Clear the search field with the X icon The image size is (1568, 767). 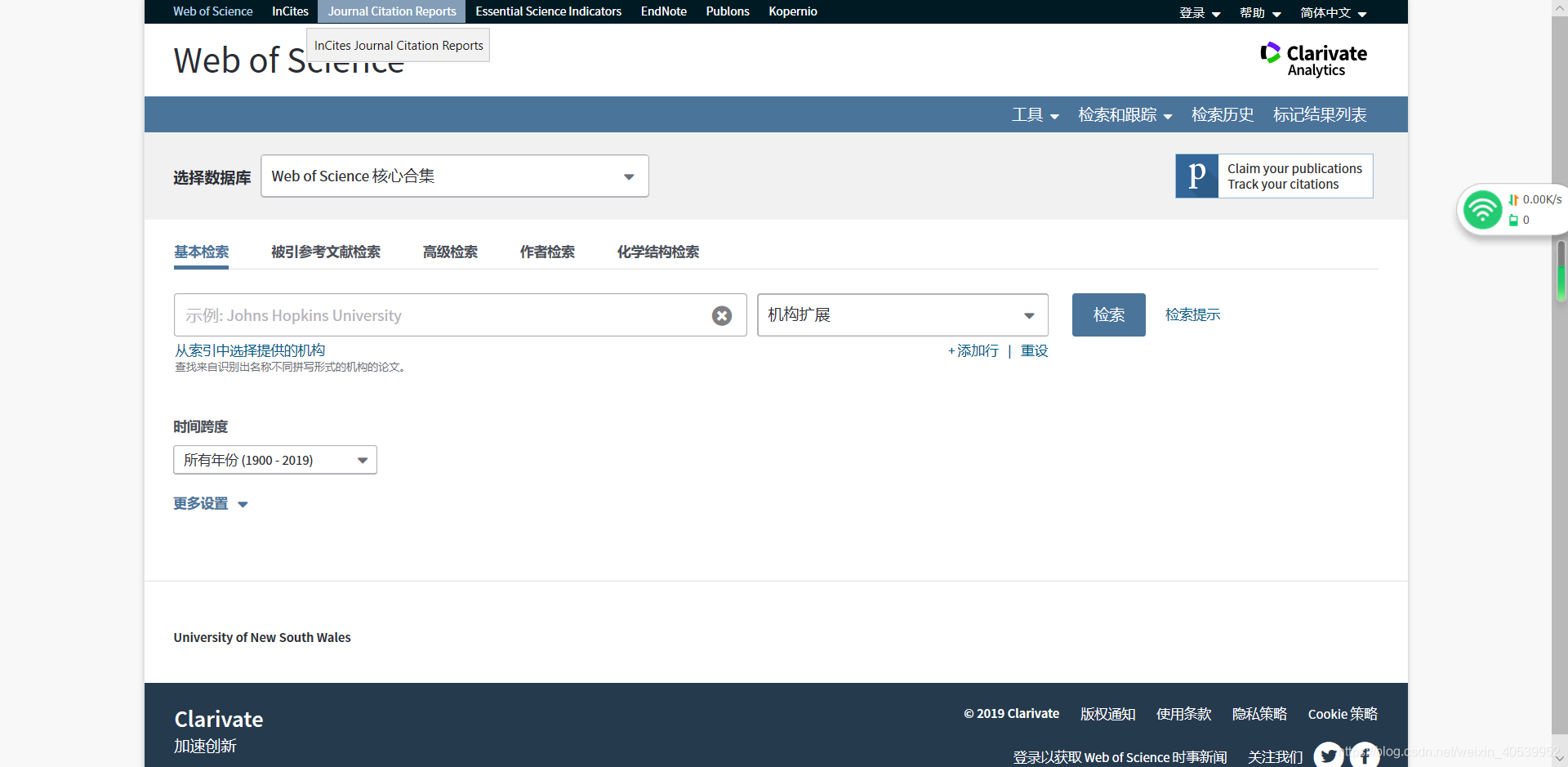click(x=722, y=315)
